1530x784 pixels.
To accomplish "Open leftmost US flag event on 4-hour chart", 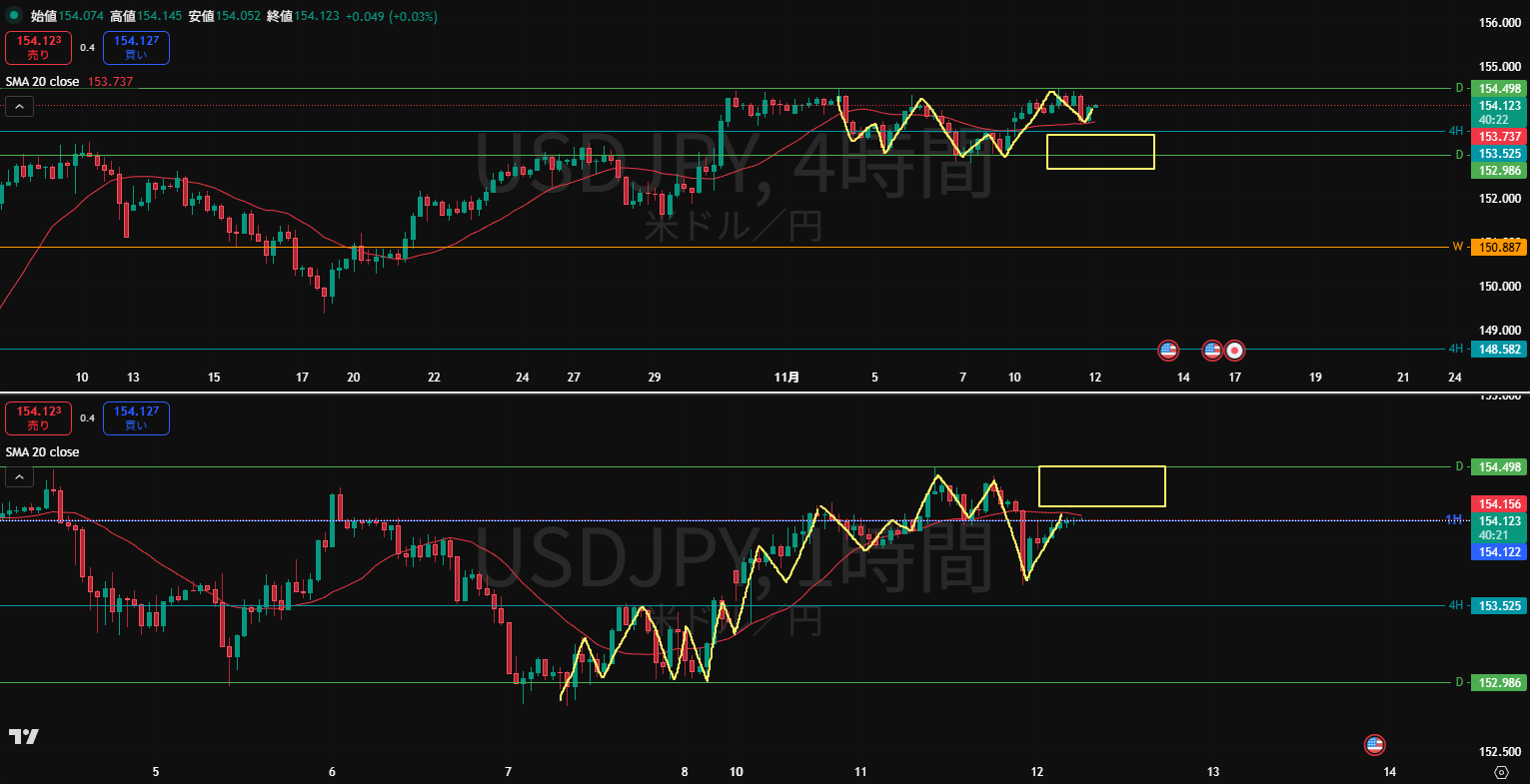I will (1167, 351).
